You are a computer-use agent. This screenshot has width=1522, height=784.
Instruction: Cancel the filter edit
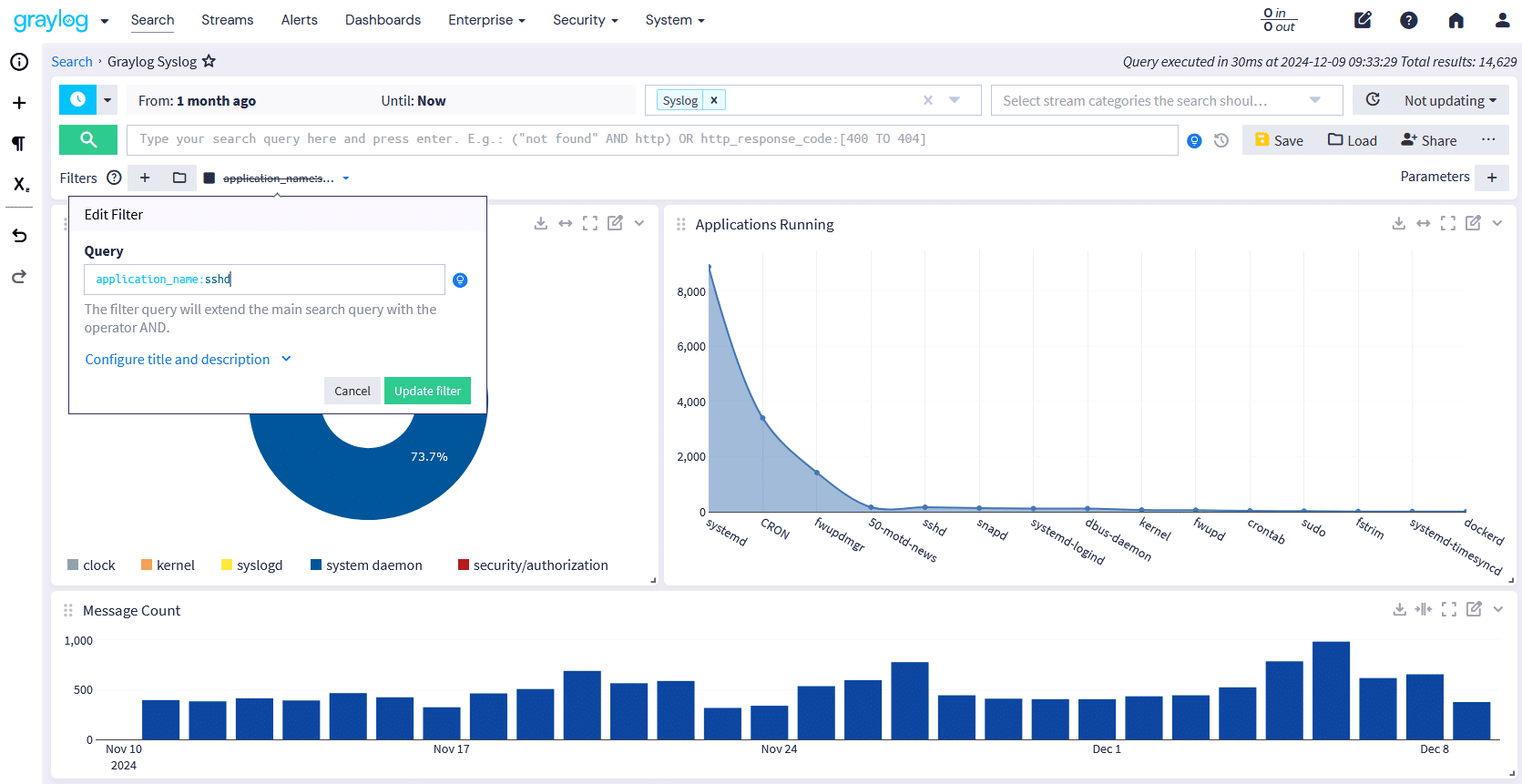pyautogui.click(x=352, y=391)
